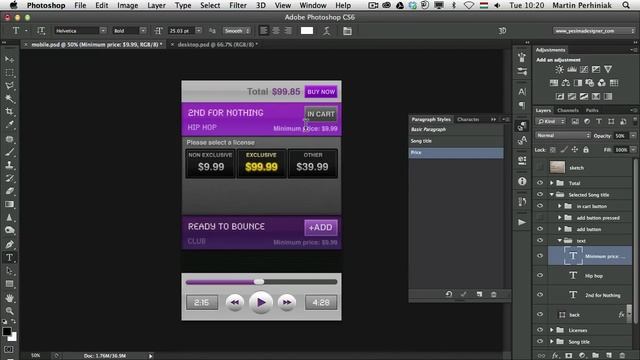The height and width of the screenshot is (360, 640).
Task: Hide the Minimum price text layer
Action: coord(540,256)
